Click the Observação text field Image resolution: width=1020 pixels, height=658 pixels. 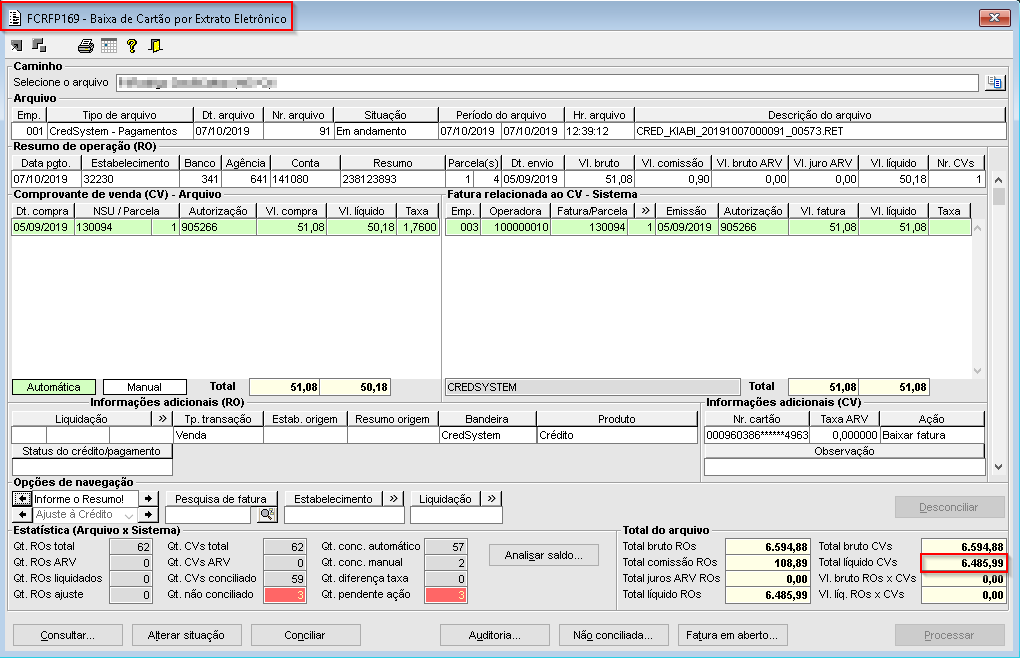[844, 467]
